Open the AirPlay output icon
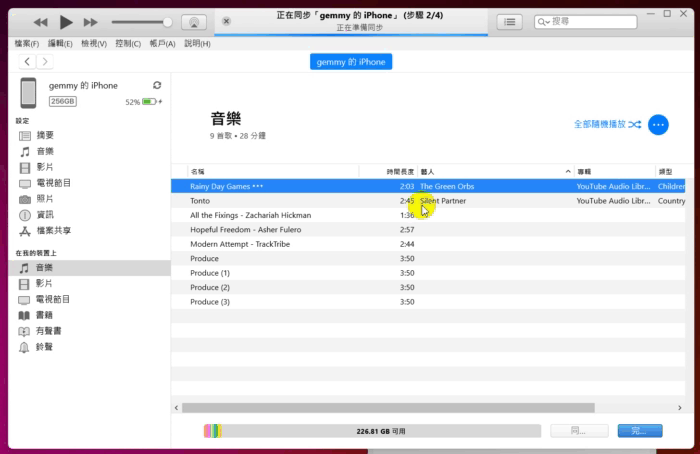700x454 pixels. click(194, 22)
